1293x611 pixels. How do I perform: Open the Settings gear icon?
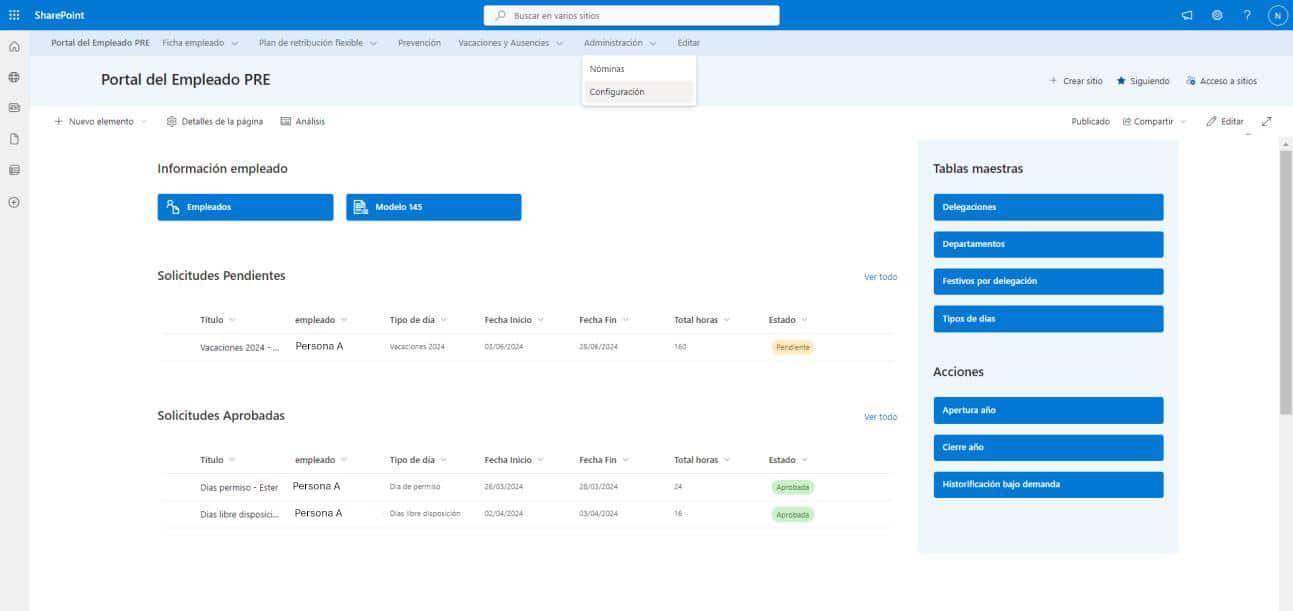click(1217, 15)
